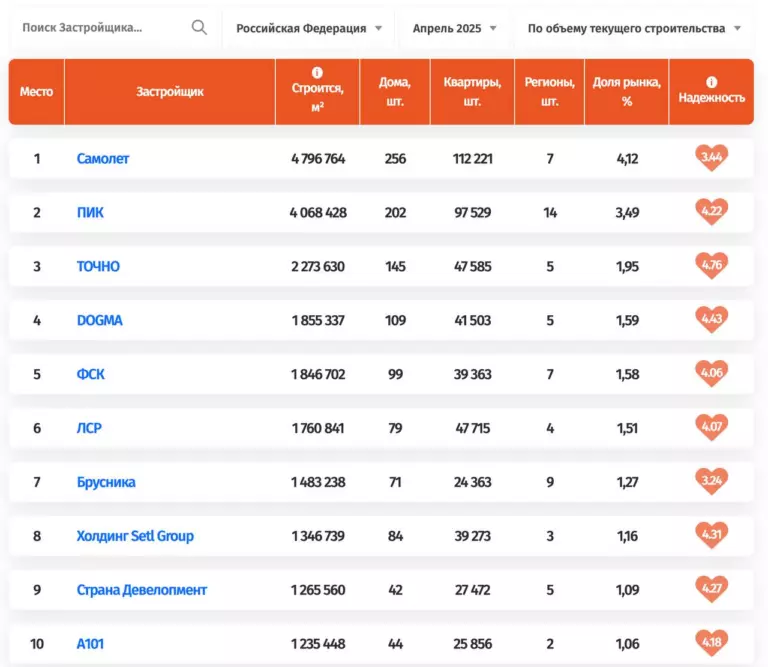This screenshot has width=768, height=667.
Task: Select А101 market share 1,06
Action: (627, 643)
